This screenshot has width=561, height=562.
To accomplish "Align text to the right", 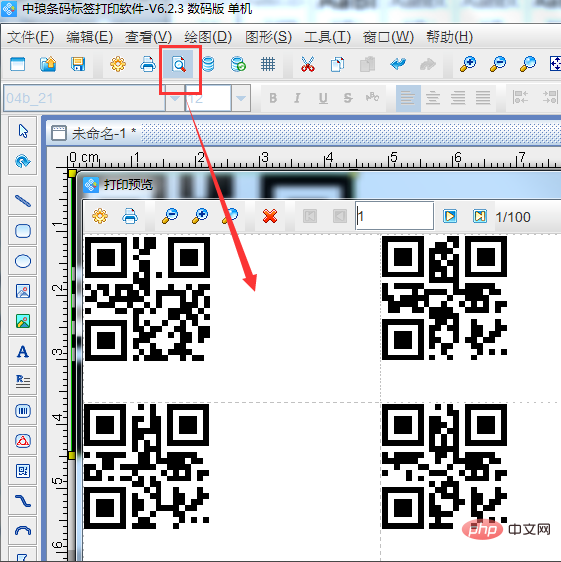I will coord(458,98).
